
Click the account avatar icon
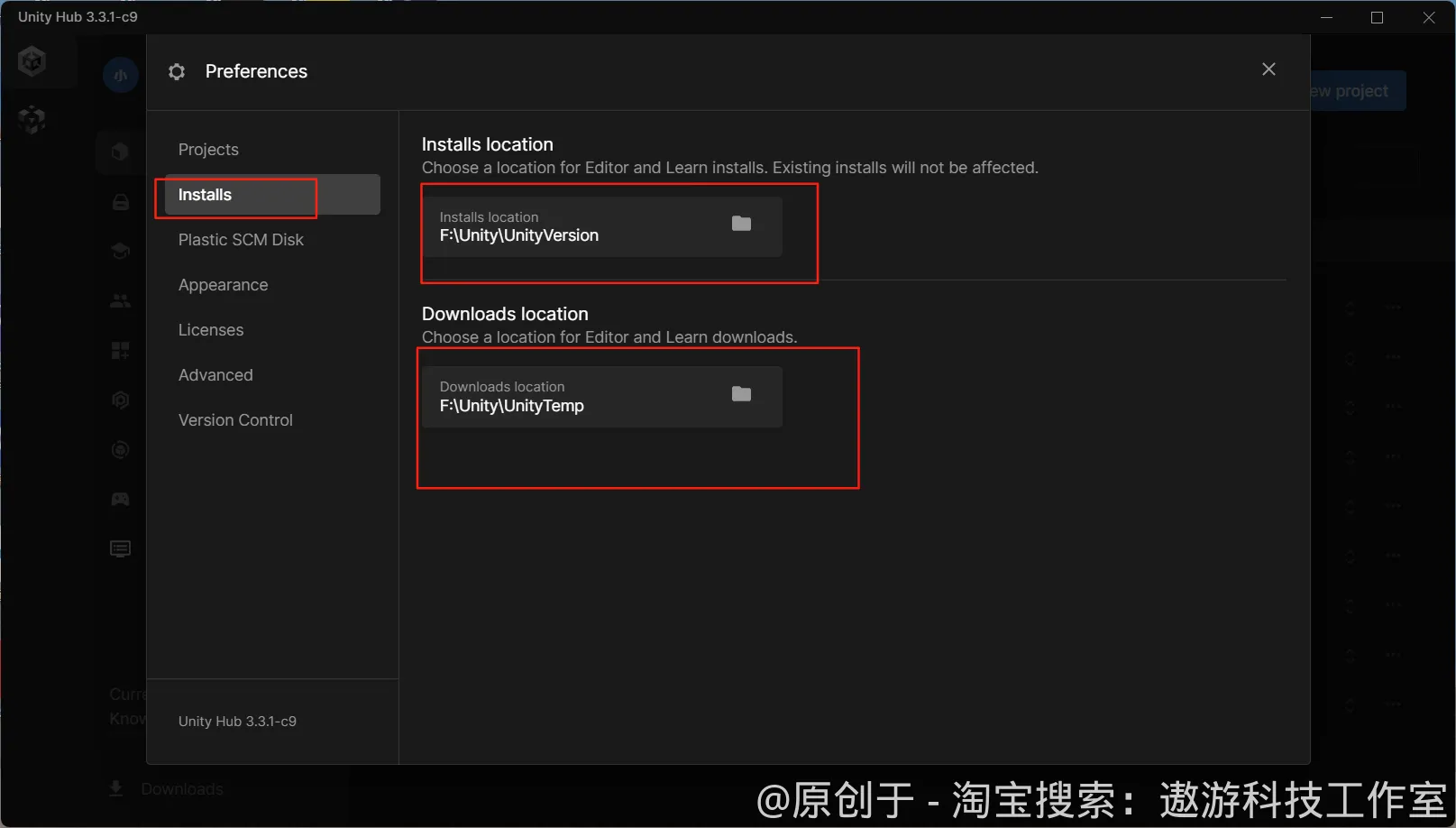(x=120, y=76)
